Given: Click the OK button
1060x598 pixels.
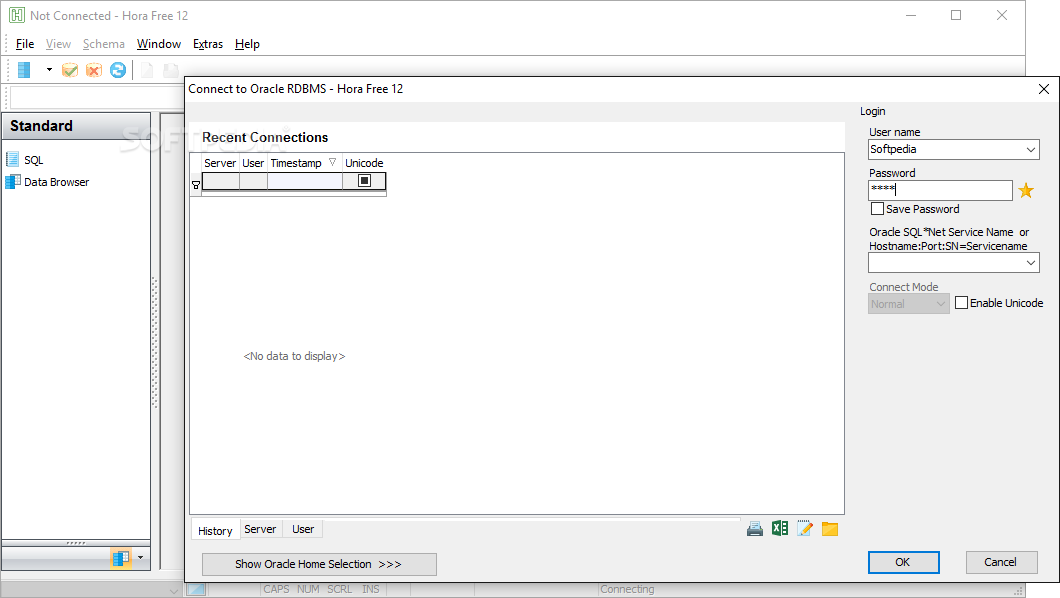Looking at the screenshot, I should coord(903,562).
